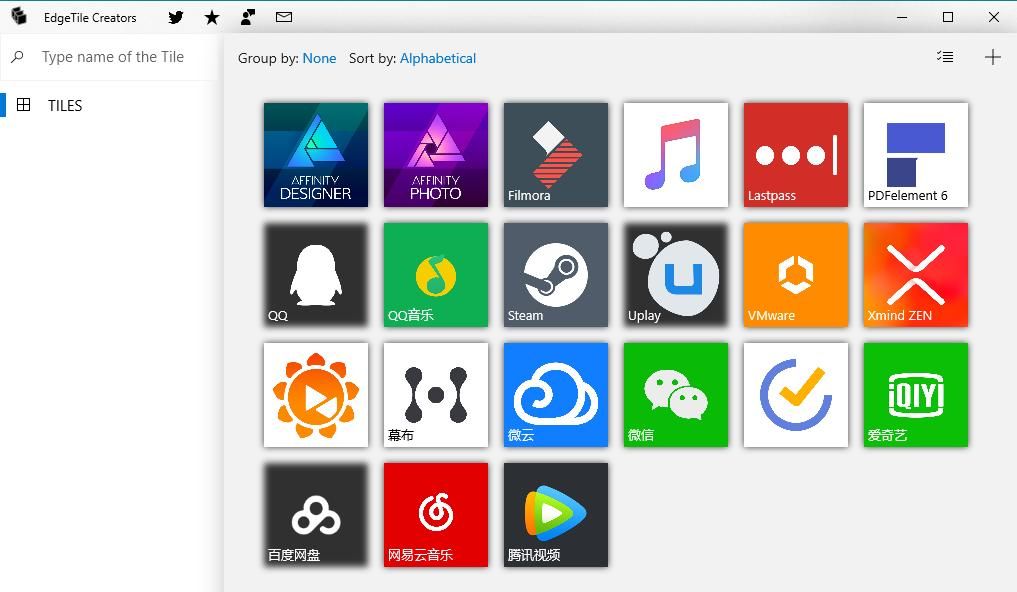Image resolution: width=1017 pixels, height=592 pixels.
Task: Open the Uplay tile
Action: coord(676,275)
